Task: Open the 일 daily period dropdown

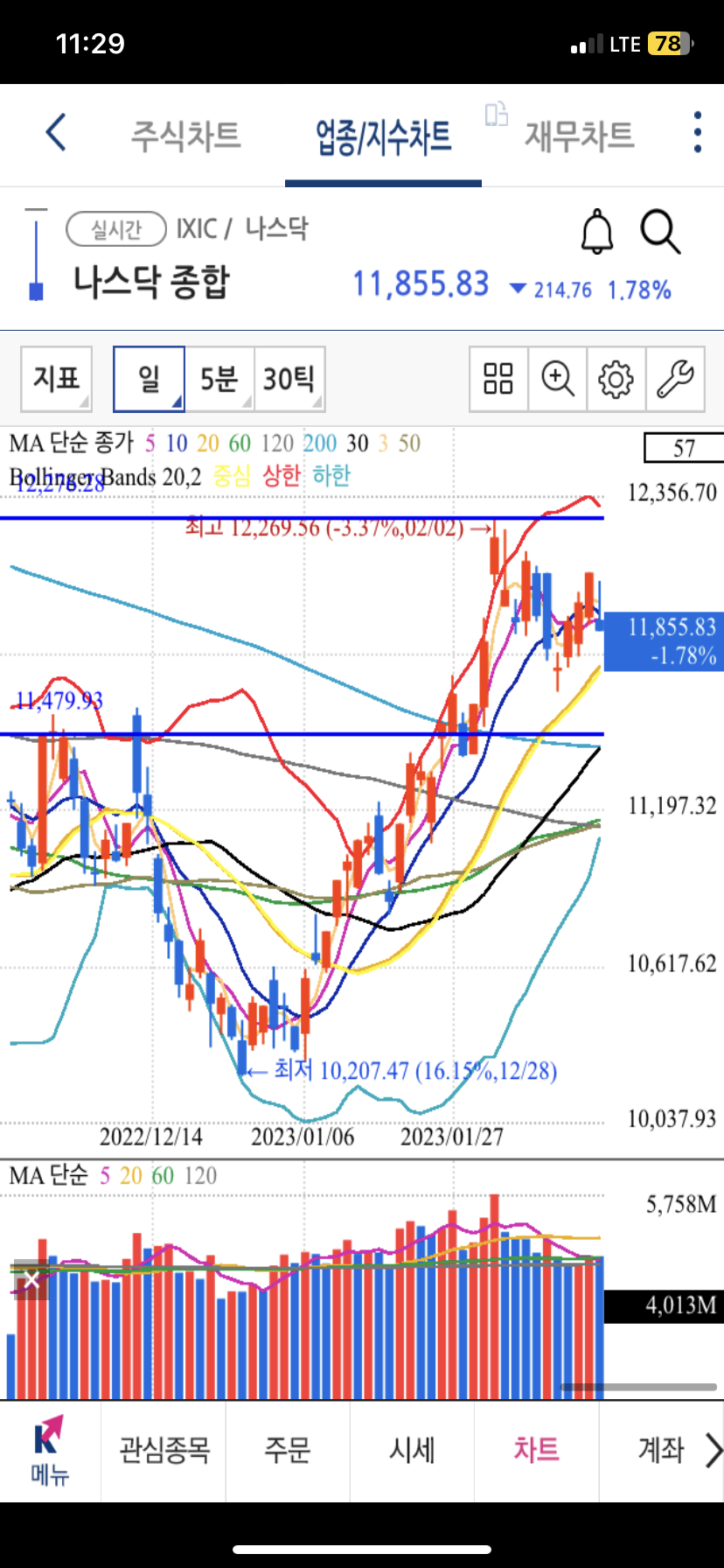Action: tap(149, 379)
